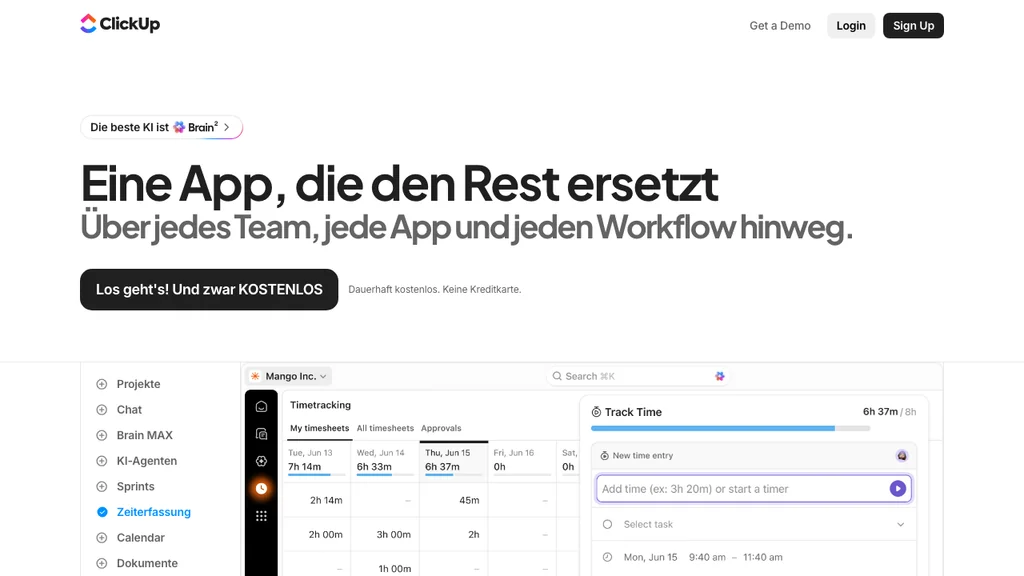This screenshot has height=576, width=1024.
Task: Click the chevron in the Brain banner
Action: [x=227, y=127]
